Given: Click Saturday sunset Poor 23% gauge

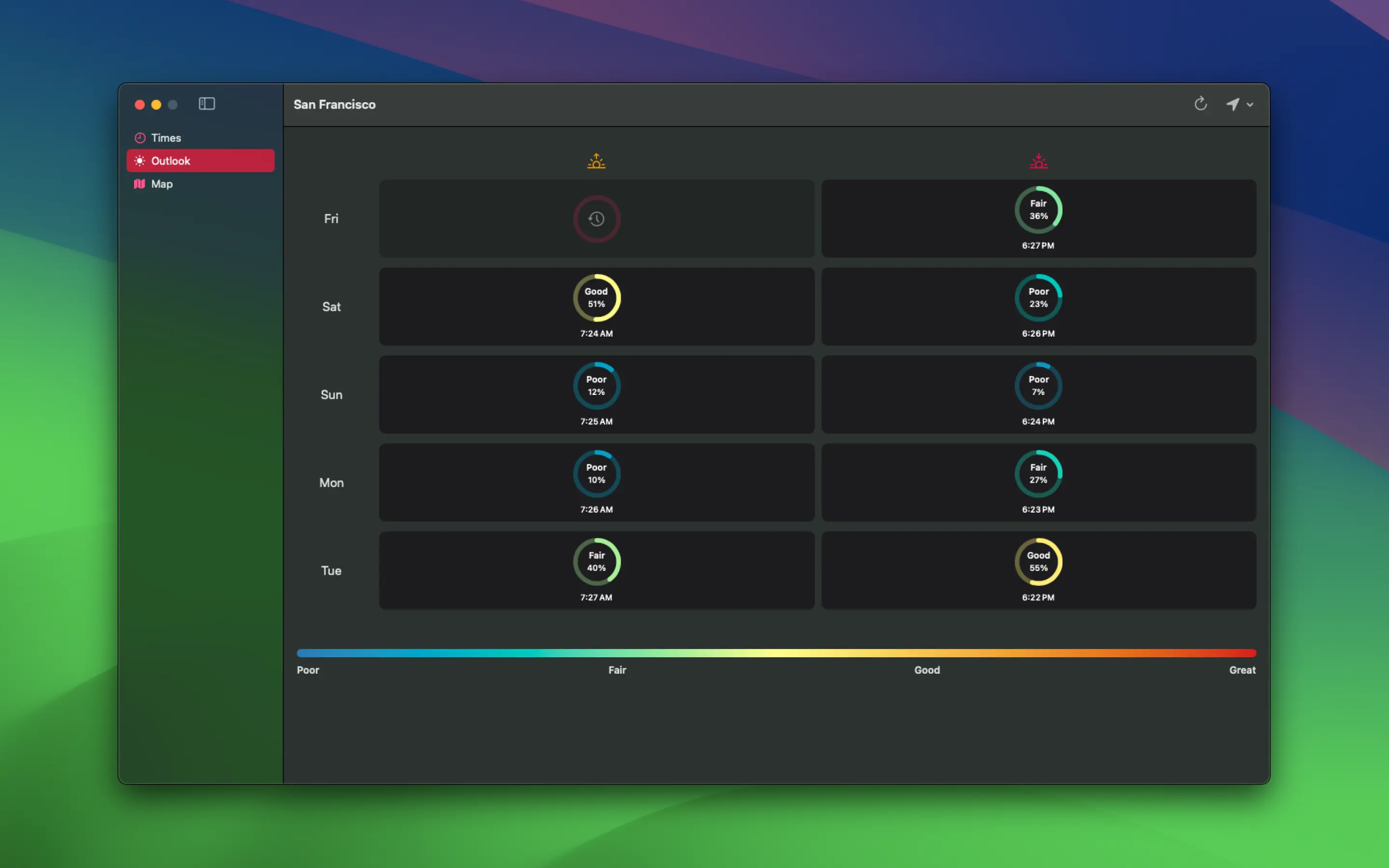Looking at the screenshot, I should point(1038,298).
